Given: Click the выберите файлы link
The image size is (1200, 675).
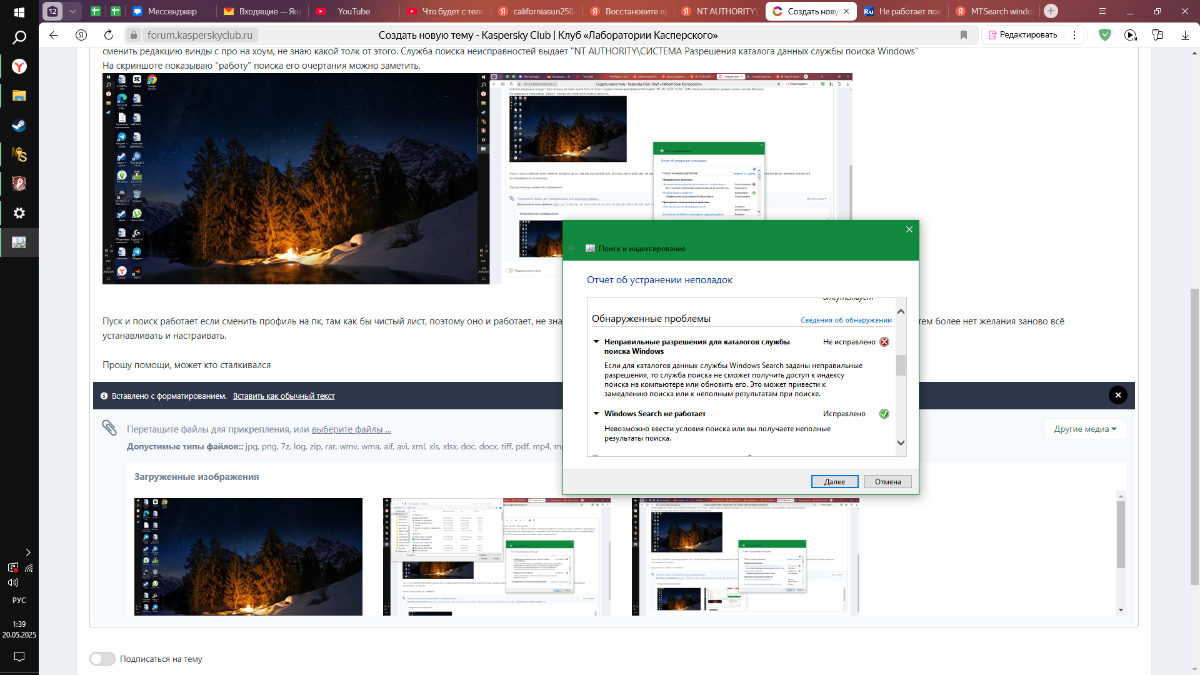Looking at the screenshot, I should 351,430.
